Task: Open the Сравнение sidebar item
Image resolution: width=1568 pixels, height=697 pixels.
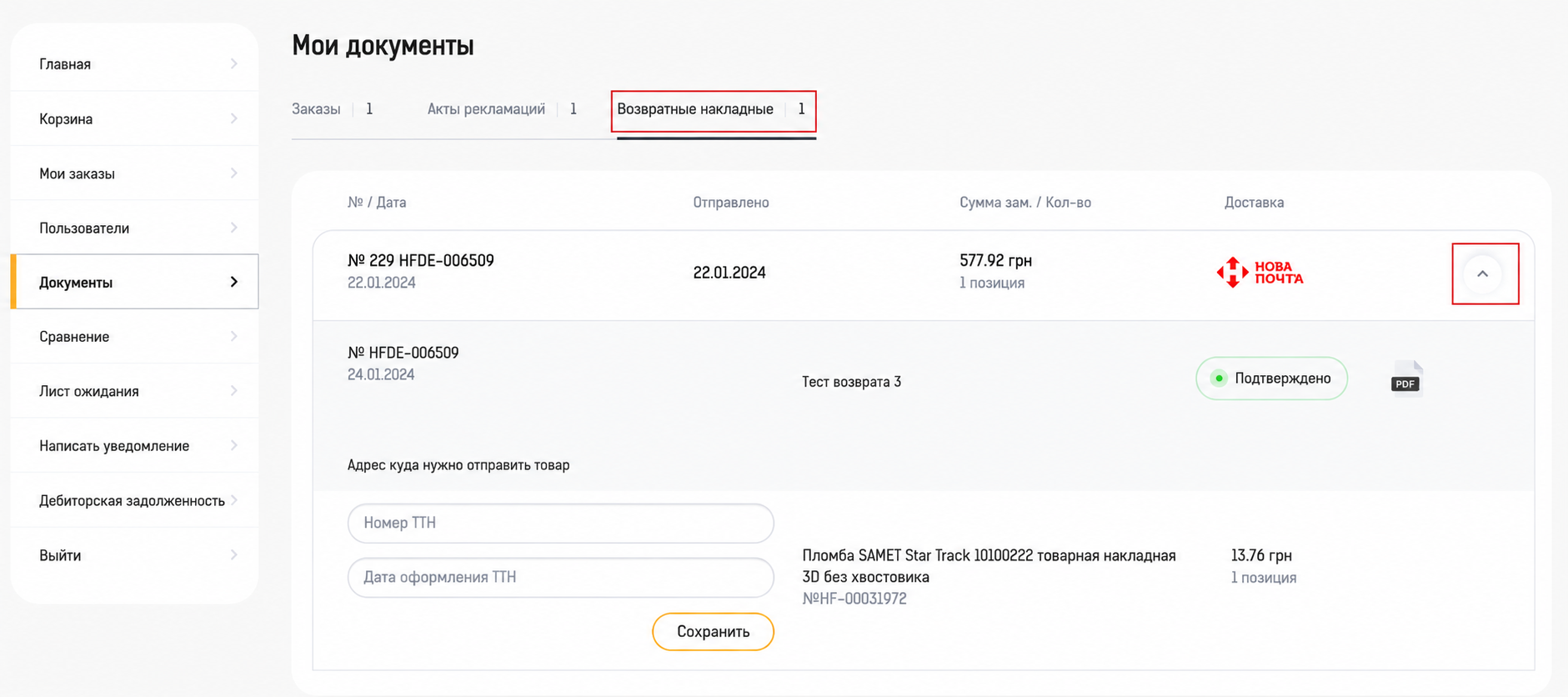Action: 134,337
